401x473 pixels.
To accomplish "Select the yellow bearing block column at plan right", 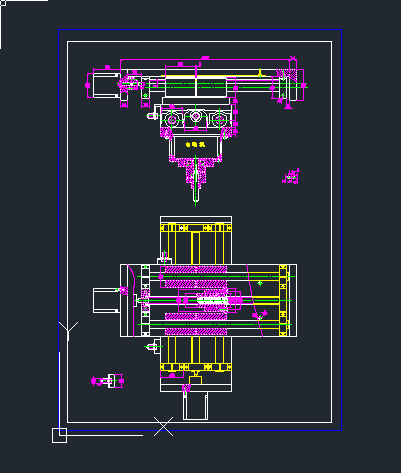I will click(283, 300).
